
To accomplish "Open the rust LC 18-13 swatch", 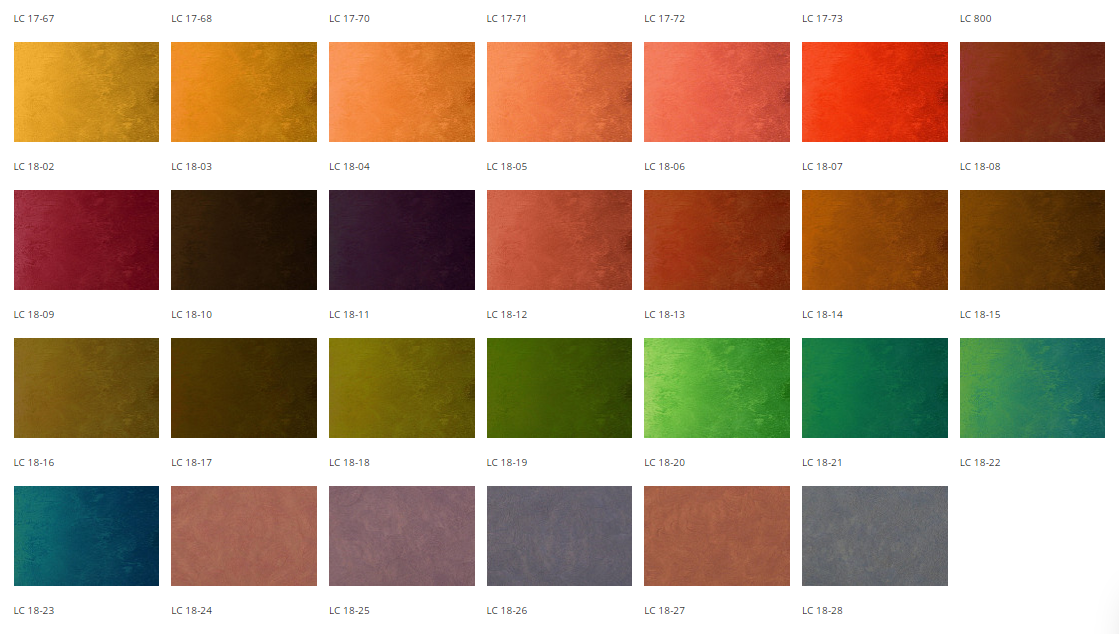I will pos(717,240).
